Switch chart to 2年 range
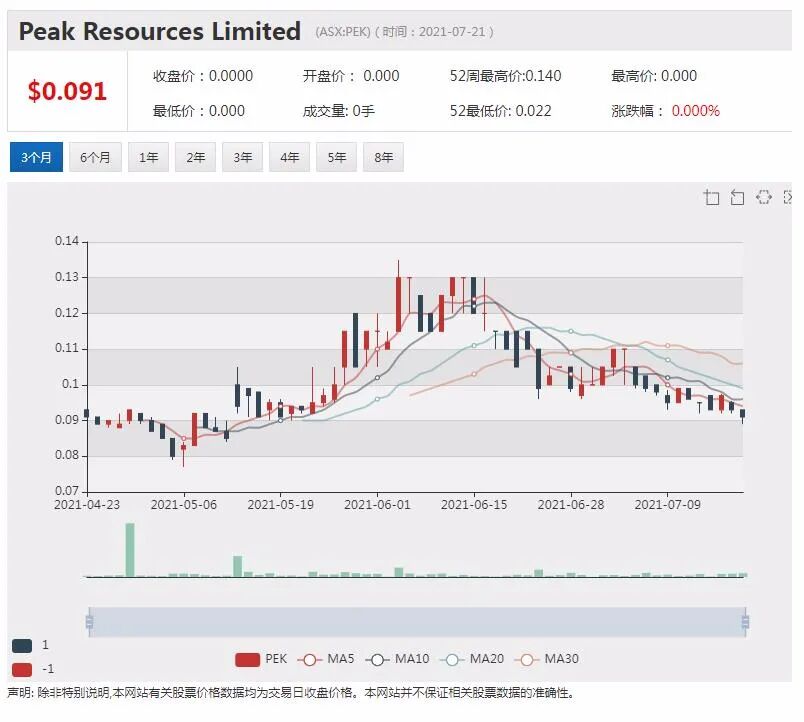The width and height of the screenshot is (804, 722). coord(195,157)
